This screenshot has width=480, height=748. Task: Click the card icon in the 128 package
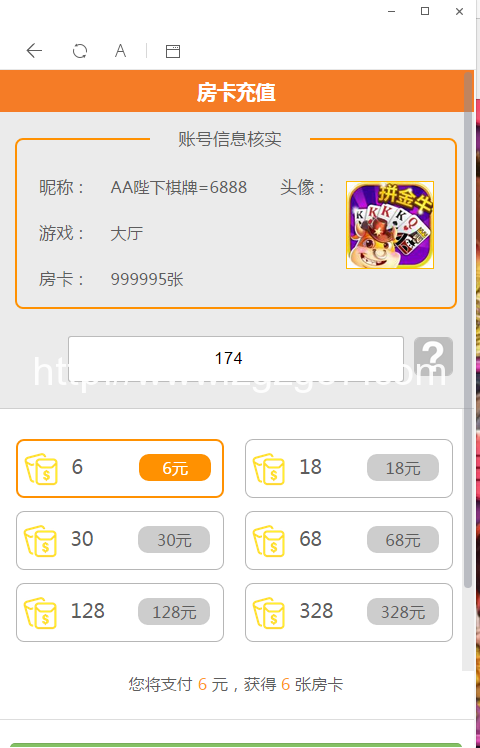(x=41, y=613)
